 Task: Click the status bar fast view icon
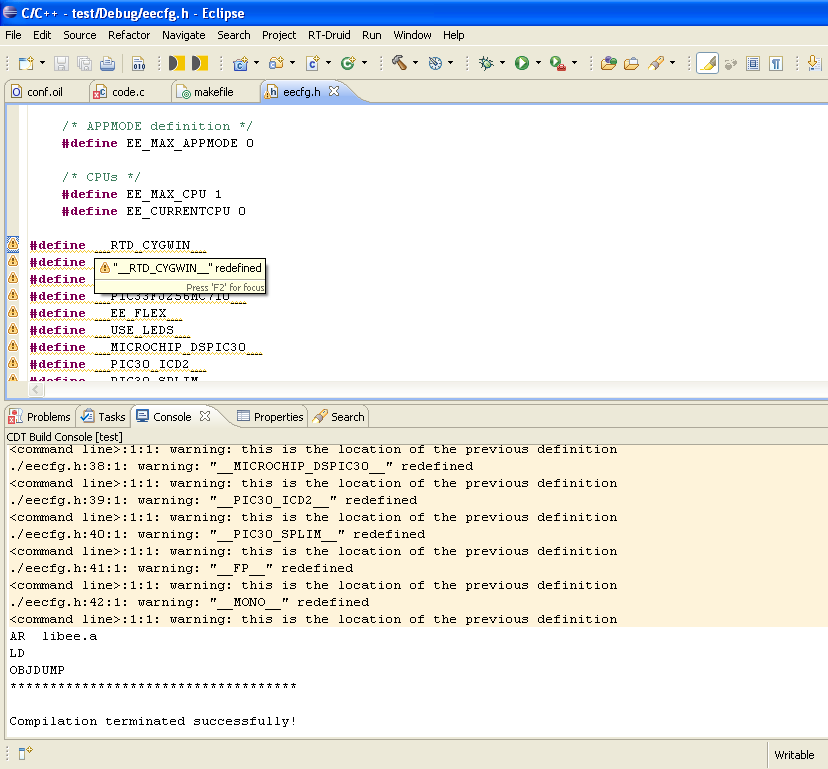(x=25, y=753)
